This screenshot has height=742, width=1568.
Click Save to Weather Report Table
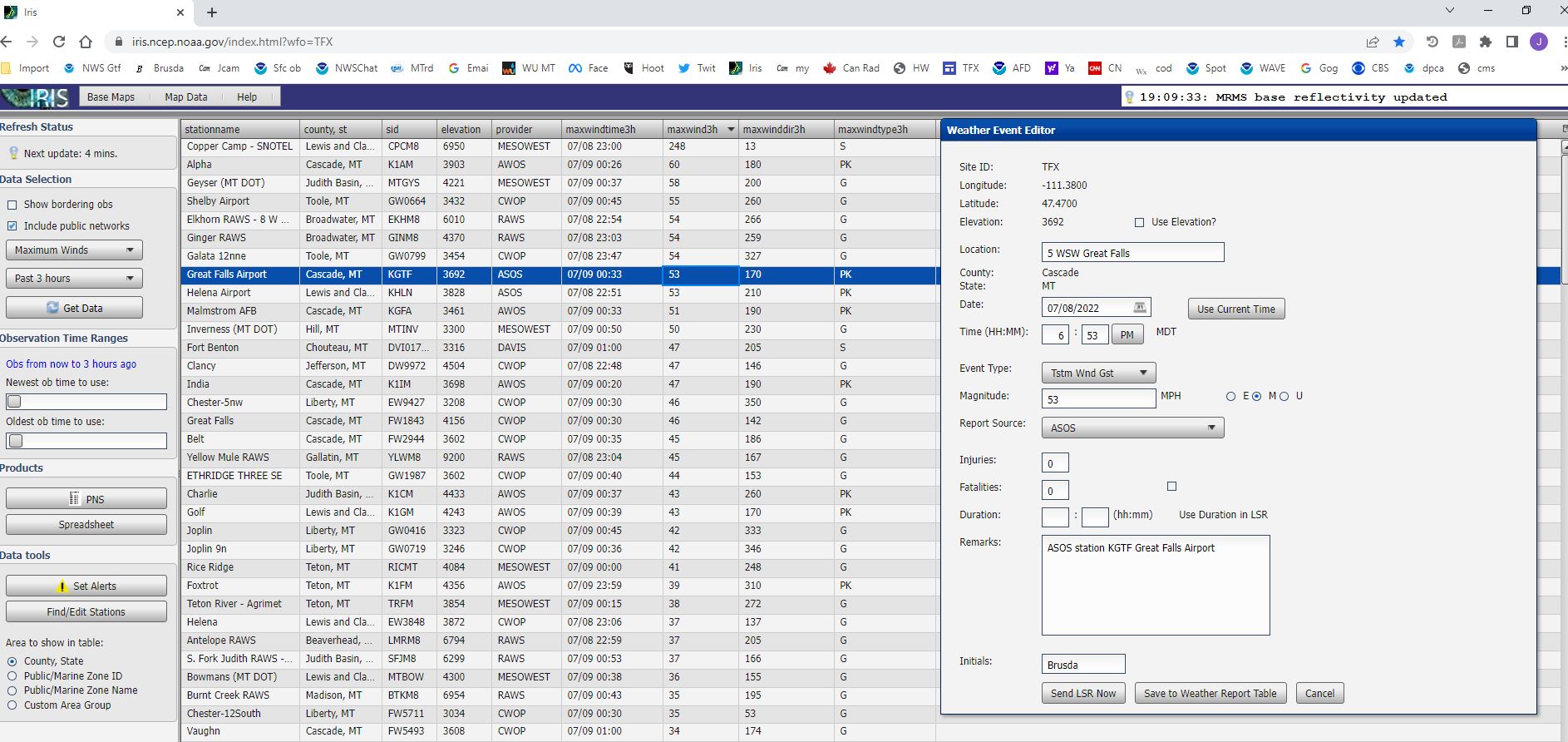(1211, 694)
